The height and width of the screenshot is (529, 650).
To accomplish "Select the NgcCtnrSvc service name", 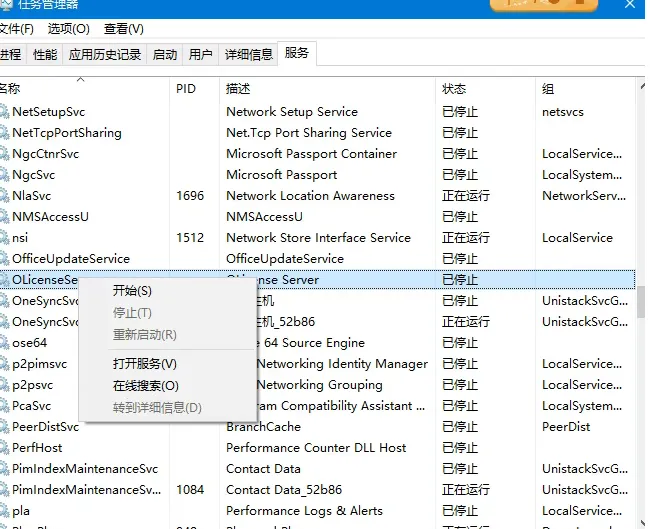I will 46,154.
